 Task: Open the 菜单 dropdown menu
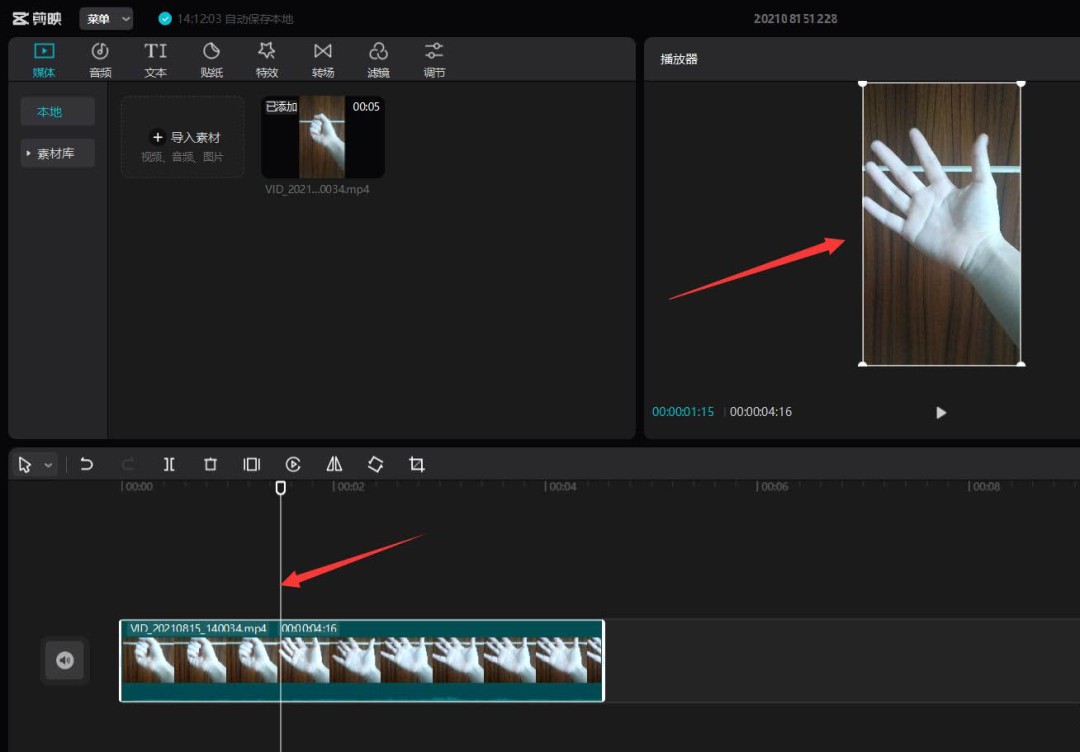click(x=106, y=19)
